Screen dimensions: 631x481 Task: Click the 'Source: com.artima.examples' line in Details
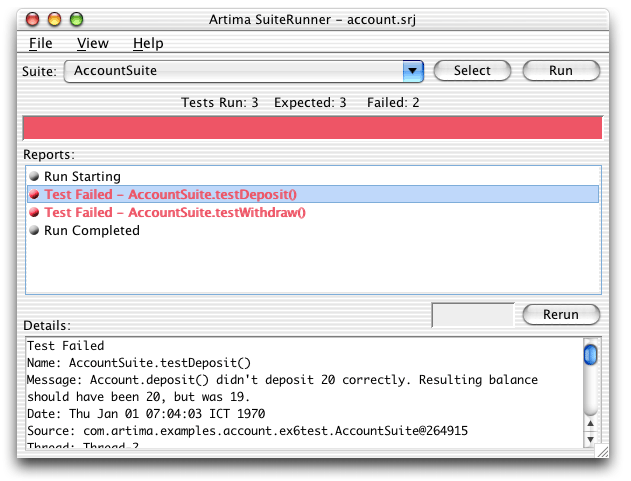coord(247,431)
